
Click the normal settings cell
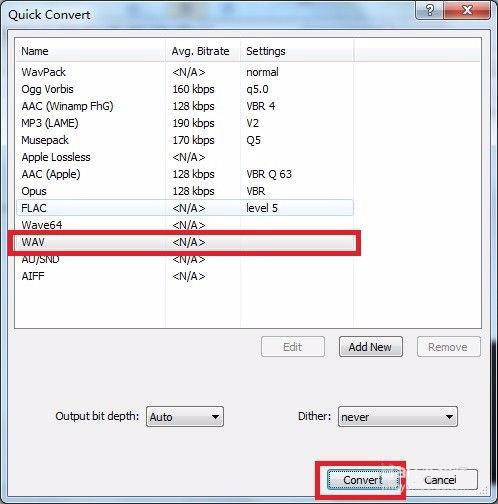262,72
